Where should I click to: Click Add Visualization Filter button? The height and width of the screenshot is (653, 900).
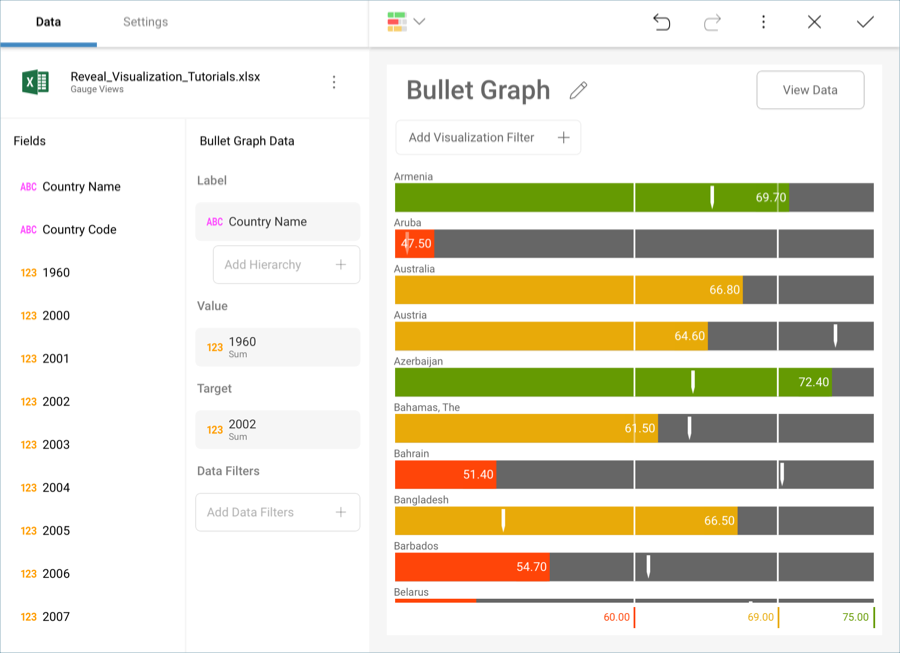(x=488, y=138)
